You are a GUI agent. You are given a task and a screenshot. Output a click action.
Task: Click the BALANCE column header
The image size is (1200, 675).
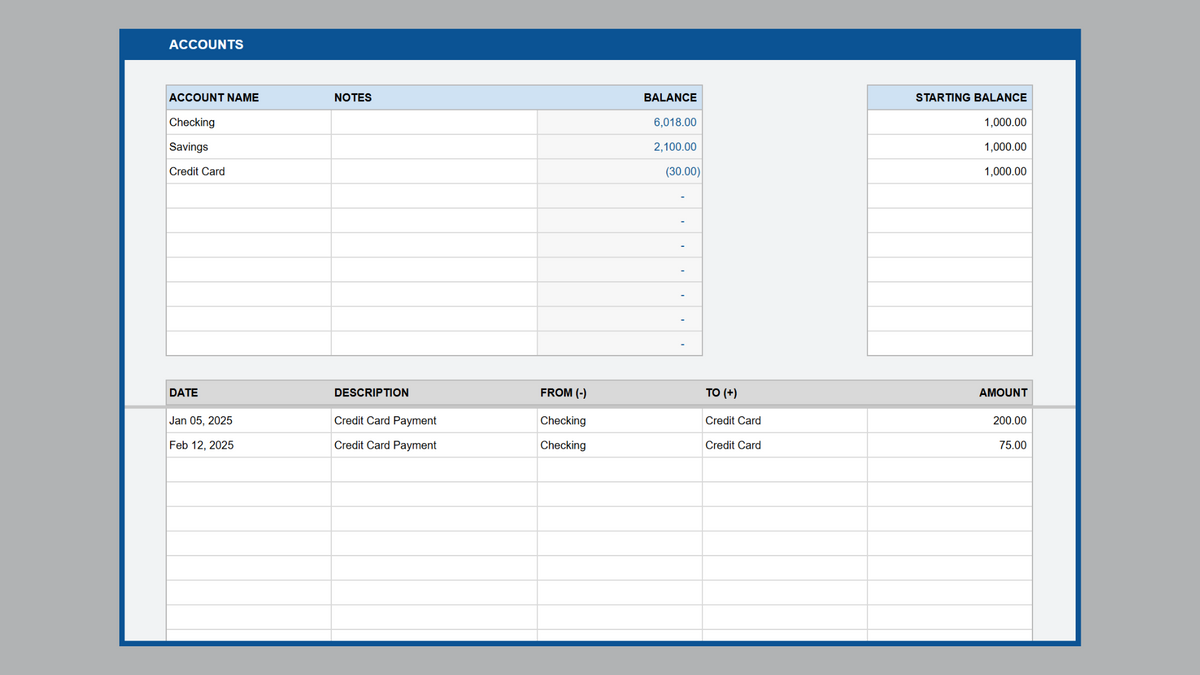coord(620,97)
